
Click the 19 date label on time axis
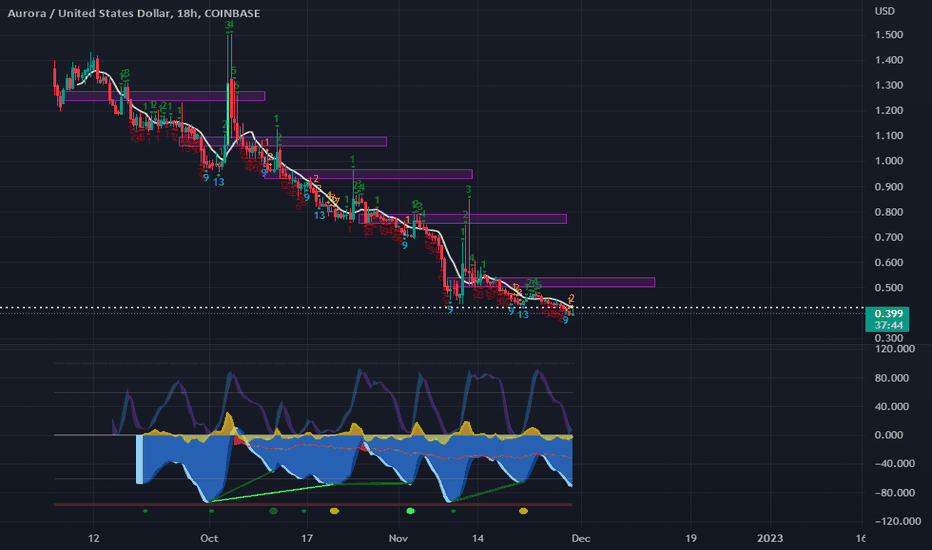tap(690, 538)
